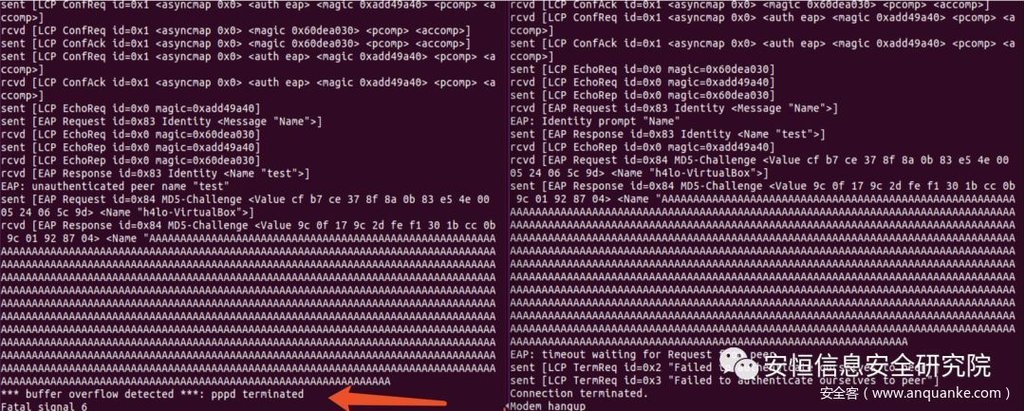Viewport: 1024px width, 411px height.
Task: Select the 'buffer overflow detected' line
Action: tap(153, 394)
